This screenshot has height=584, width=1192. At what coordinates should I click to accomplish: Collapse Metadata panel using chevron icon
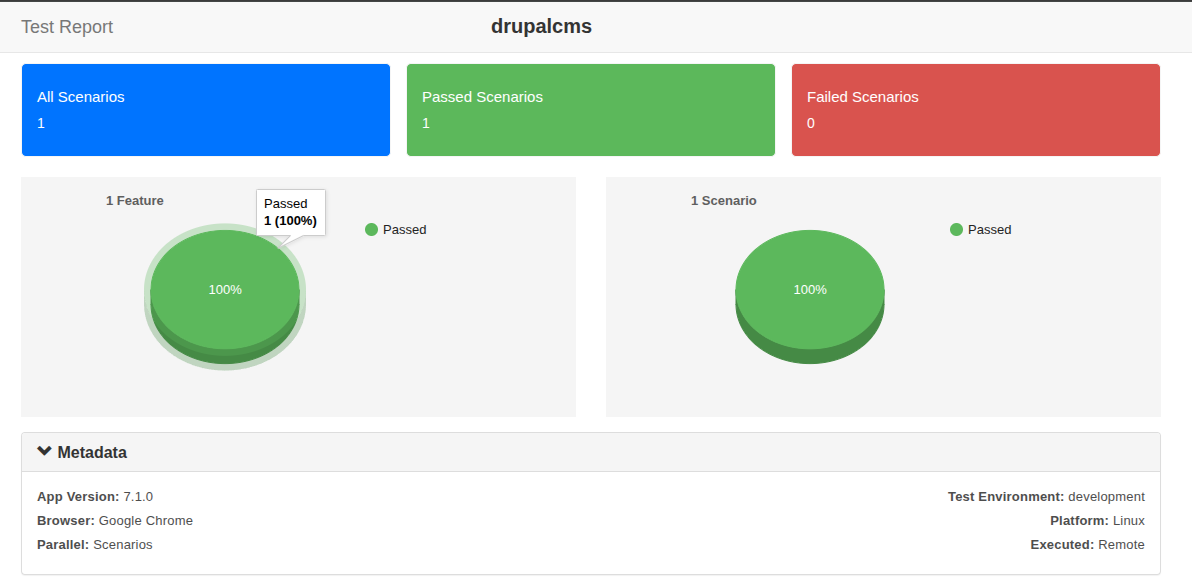(x=44, y=452)
